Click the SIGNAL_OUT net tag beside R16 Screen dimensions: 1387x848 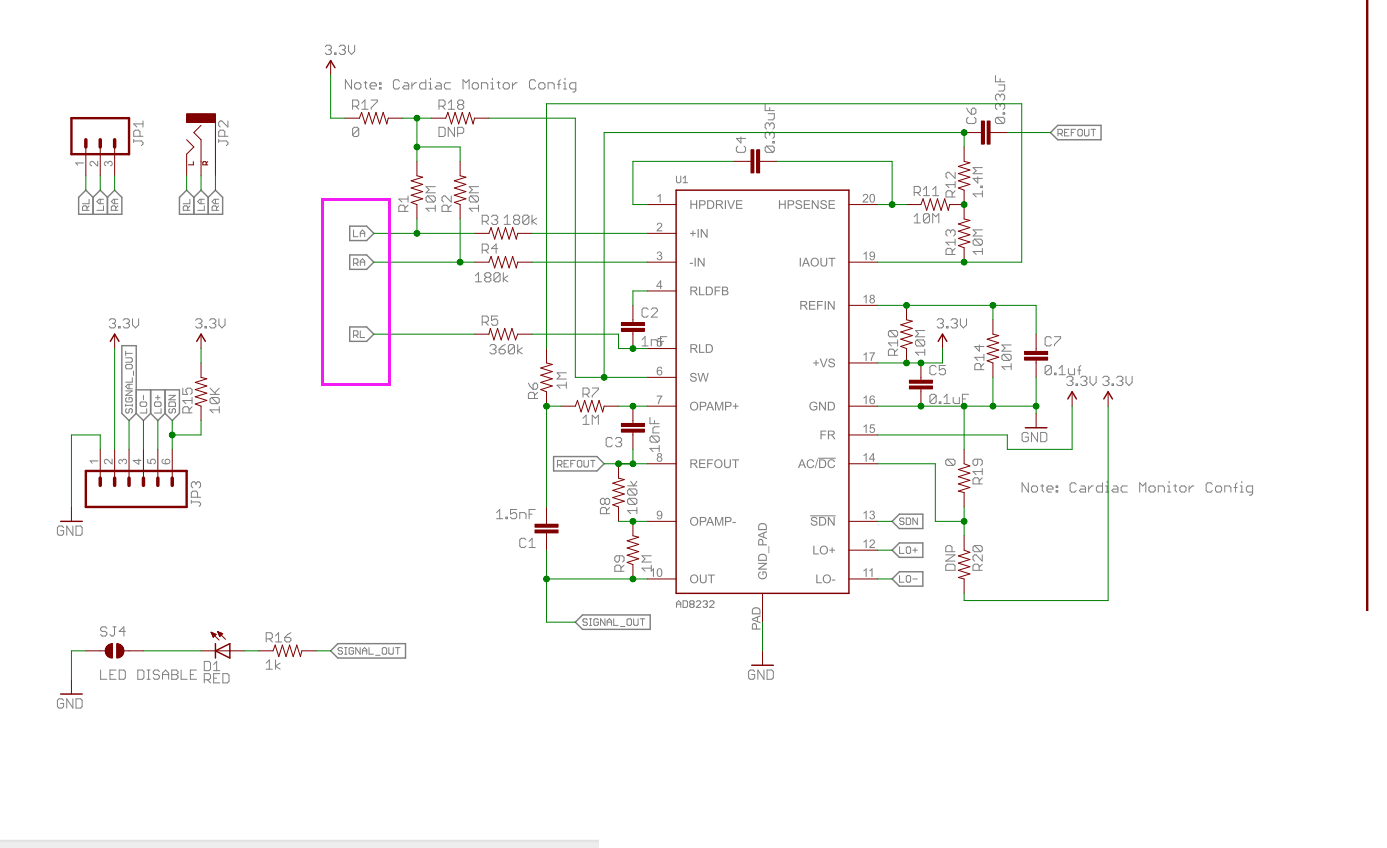pyautogui.click(x=368, y=651)
